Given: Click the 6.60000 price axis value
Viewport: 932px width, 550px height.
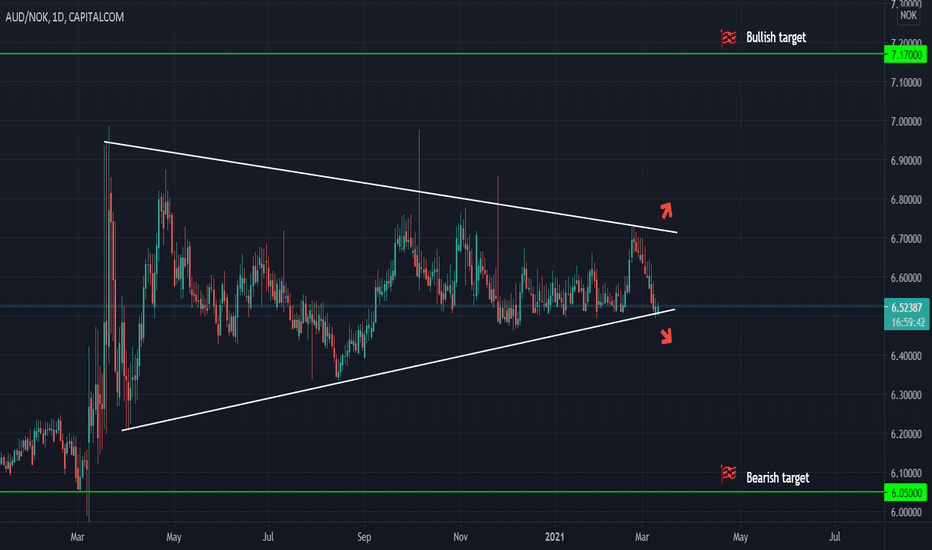Looking at the screenshot, I should pos(906,278).
